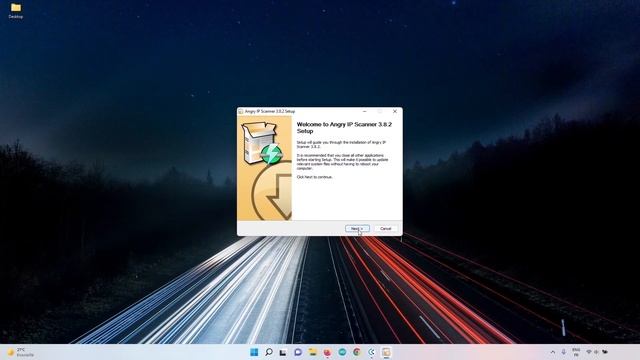Open the Wi-Fi network tray icon

tap(589, 352)
